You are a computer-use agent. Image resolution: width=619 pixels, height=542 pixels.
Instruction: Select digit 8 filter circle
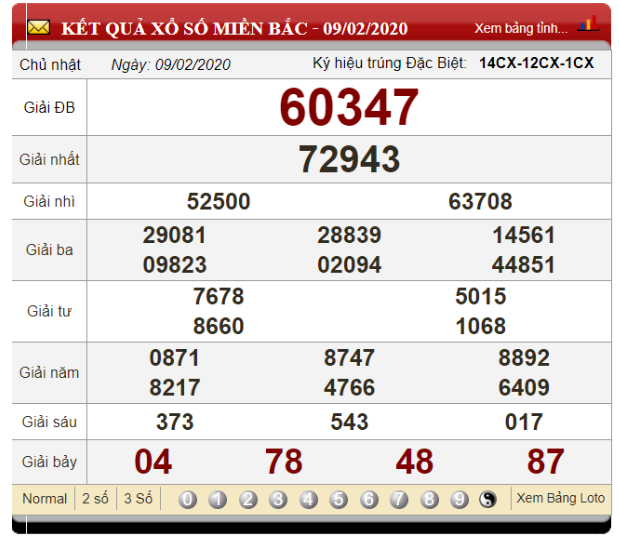[x=429, y=499]
